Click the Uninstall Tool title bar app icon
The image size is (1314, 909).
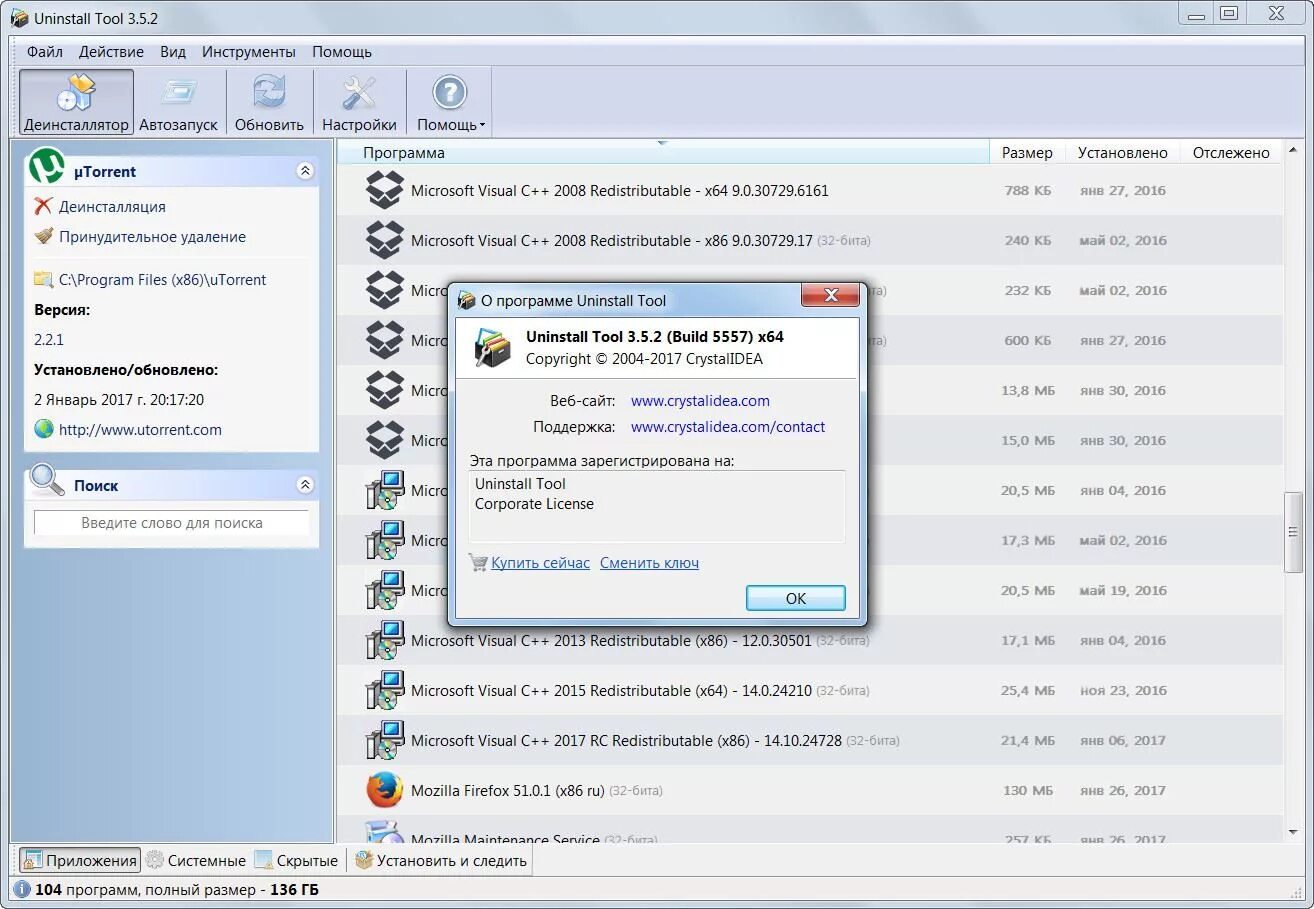point(19,18)
